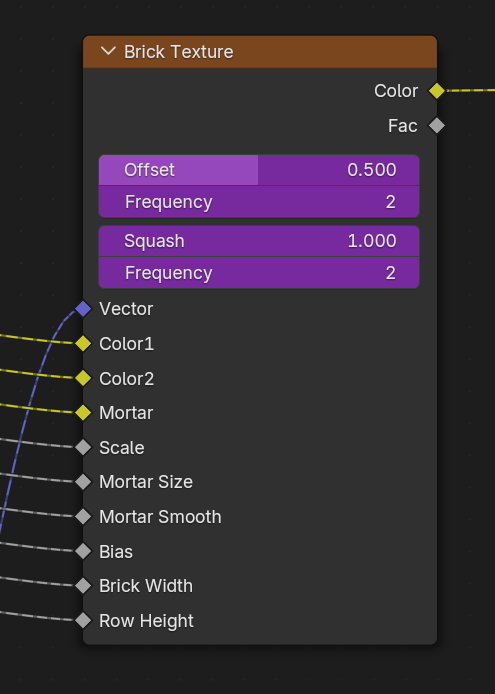The width and height of the screenshot is (495, 694).
Task: Click the Vector input socket
Action: (83, 309)
